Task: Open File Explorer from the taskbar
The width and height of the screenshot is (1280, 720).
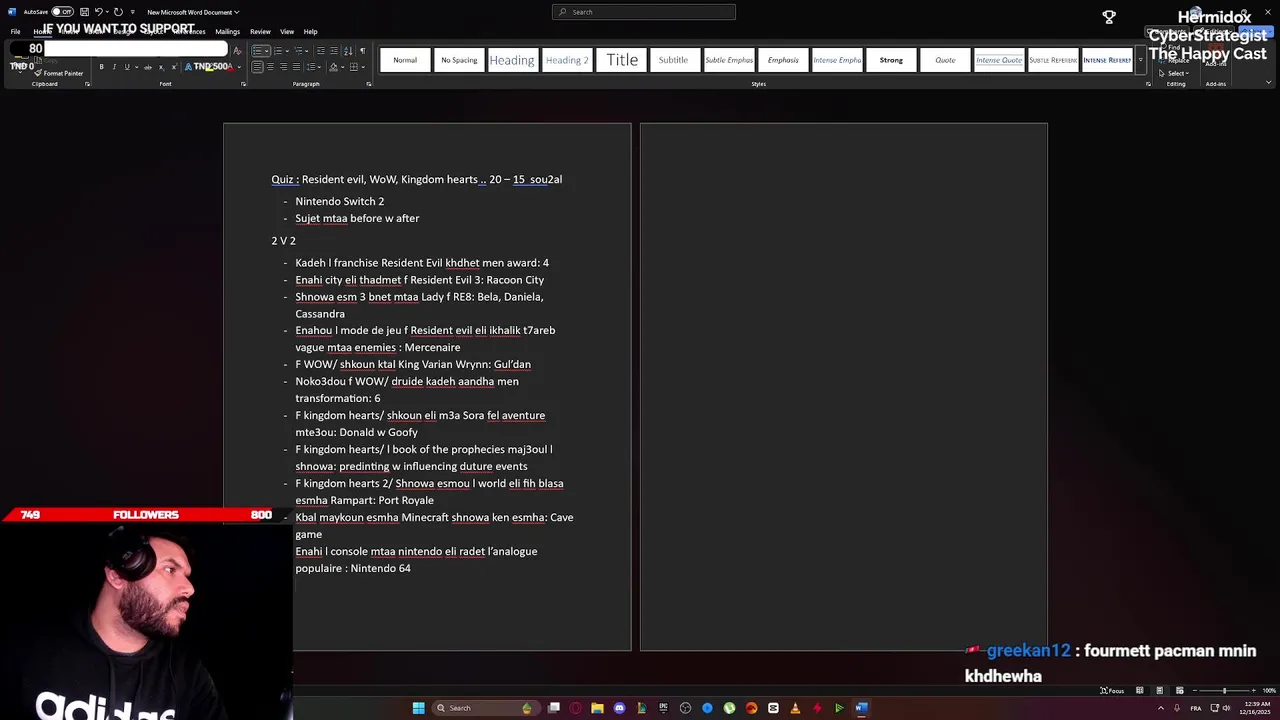Action: coord(597,708)
